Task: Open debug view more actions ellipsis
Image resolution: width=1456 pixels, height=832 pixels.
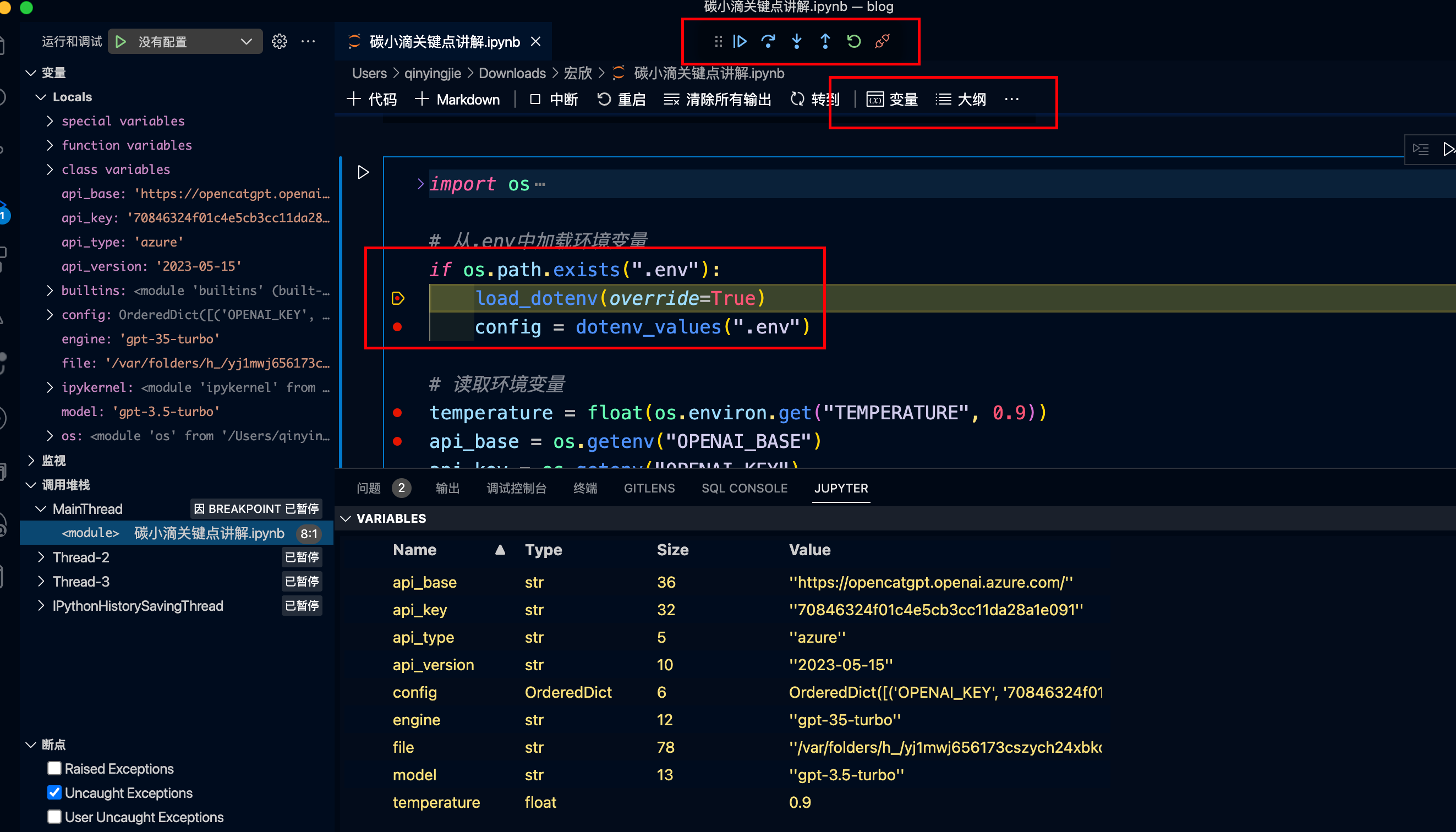Action: point(308,41)
